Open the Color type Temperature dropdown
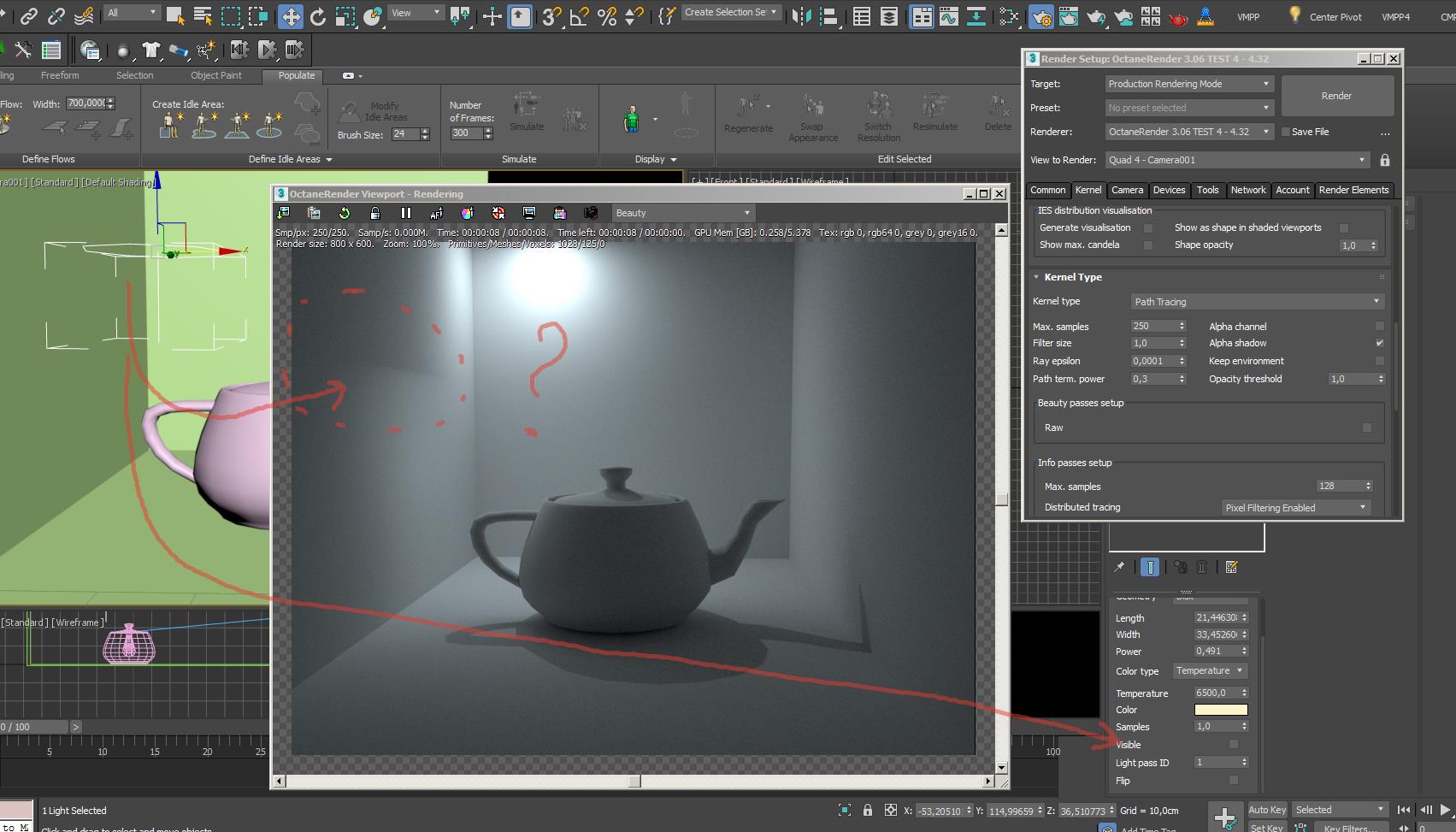 click(x=1210, y=670)
